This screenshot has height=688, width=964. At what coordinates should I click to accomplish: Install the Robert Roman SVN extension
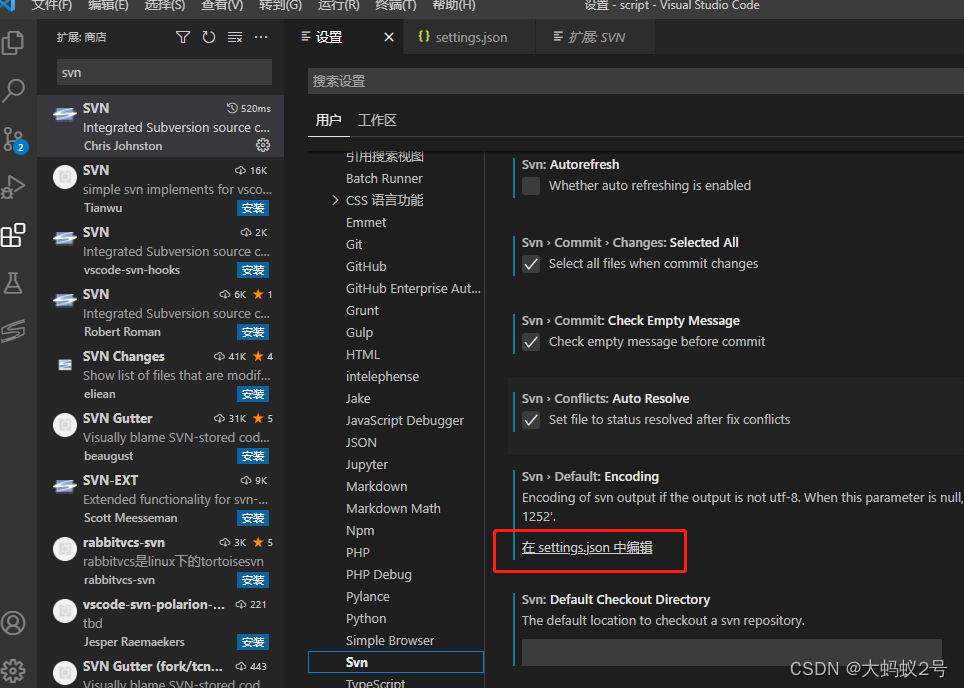click(x=253, y=333)
